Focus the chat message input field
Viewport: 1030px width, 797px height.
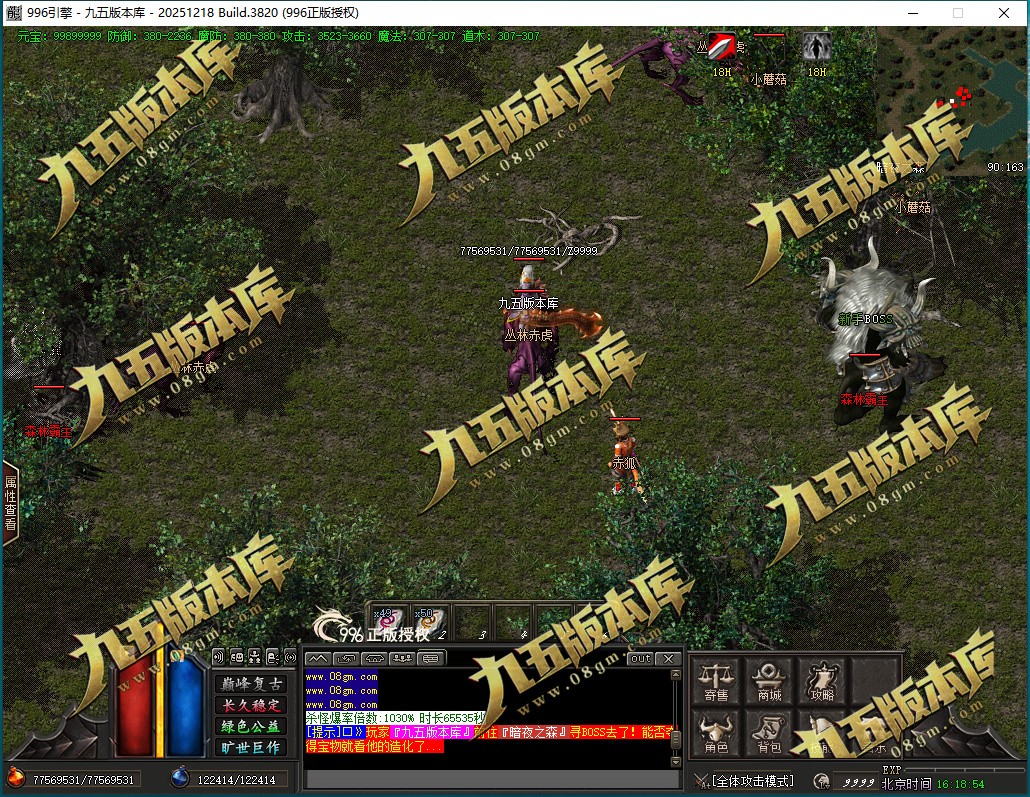(493, 779)
